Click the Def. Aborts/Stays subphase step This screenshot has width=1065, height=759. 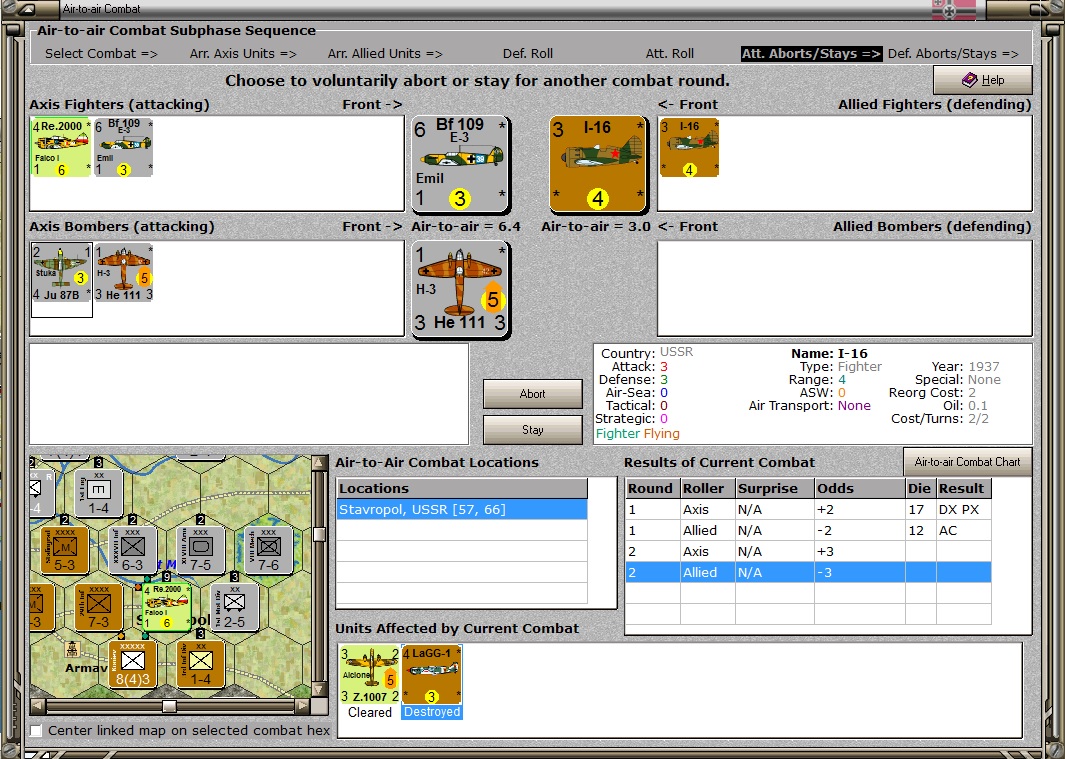954,54
